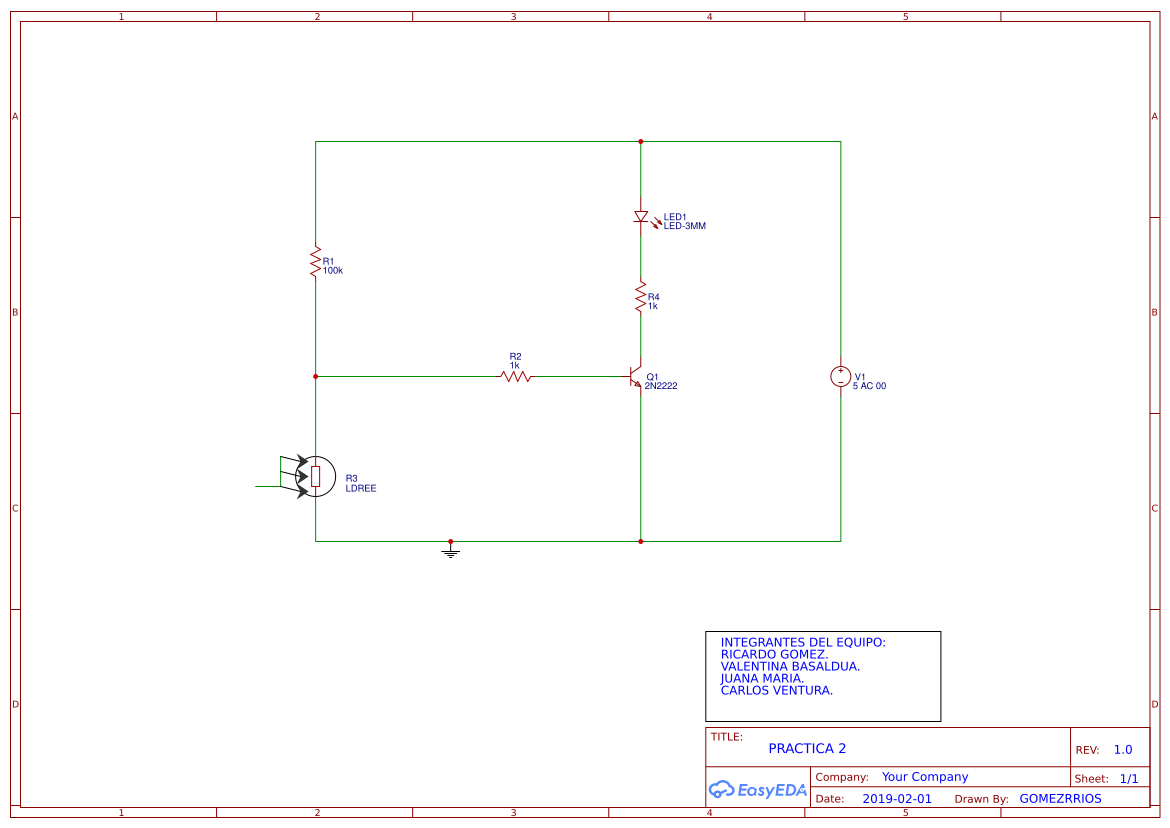Click the EasyEDA logo in title block
Viewport: 1170px width, 828px height.
pyautogui.click(x=758, y=789)
